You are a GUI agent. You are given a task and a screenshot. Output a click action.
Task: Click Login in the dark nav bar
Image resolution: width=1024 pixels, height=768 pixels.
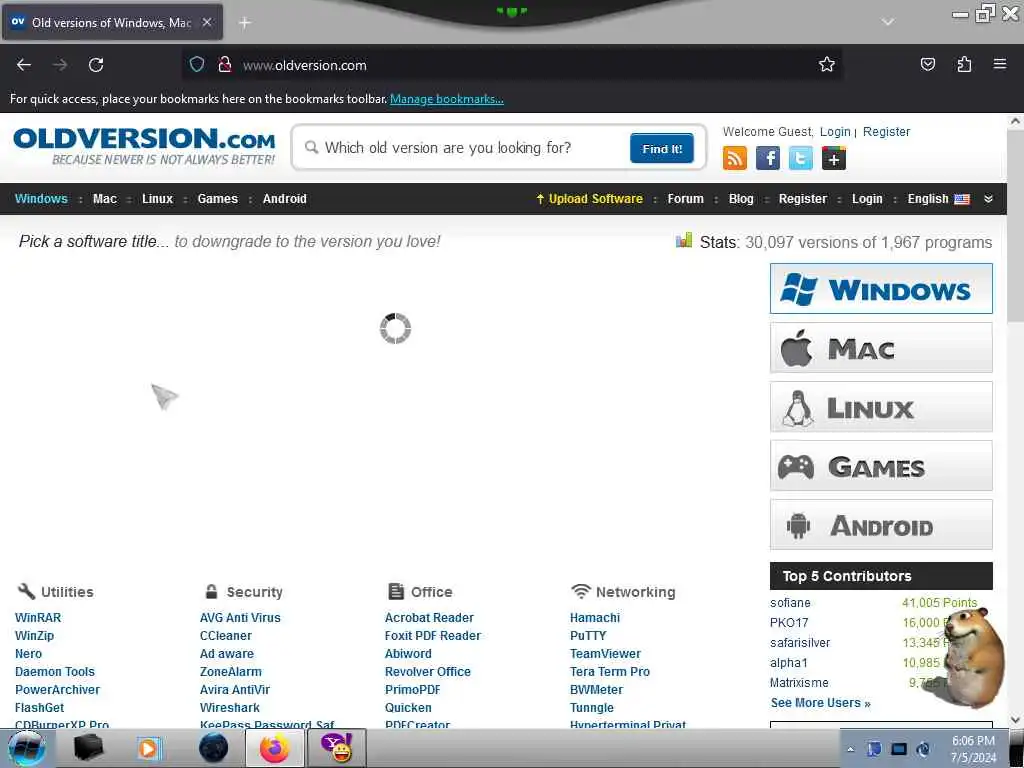pyautogui.click(x=867, y=199)
